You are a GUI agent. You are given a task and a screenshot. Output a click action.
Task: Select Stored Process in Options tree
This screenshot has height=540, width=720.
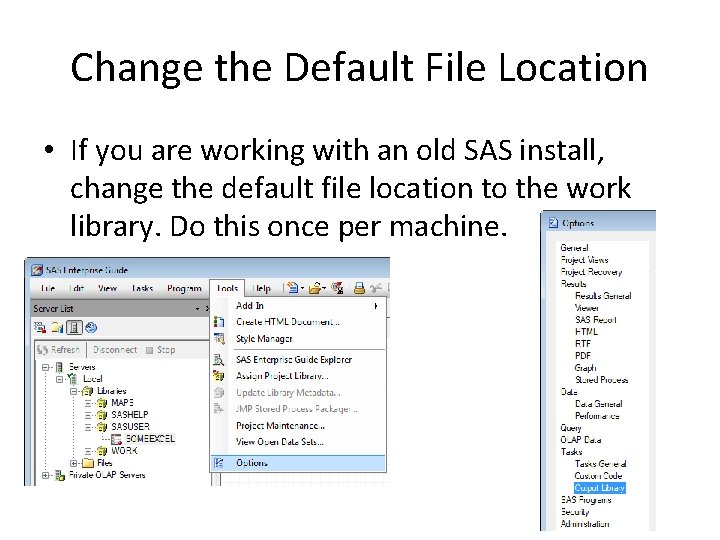pos(602,380)
